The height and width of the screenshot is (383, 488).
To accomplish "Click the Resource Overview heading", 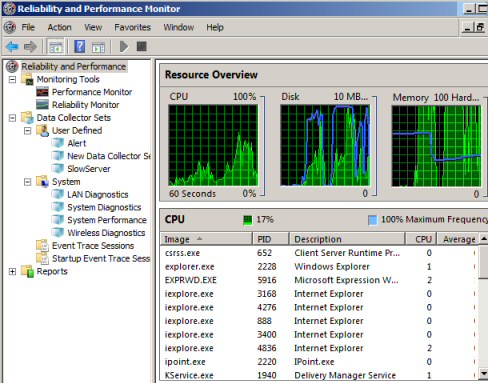I will (x=211, y=75).
